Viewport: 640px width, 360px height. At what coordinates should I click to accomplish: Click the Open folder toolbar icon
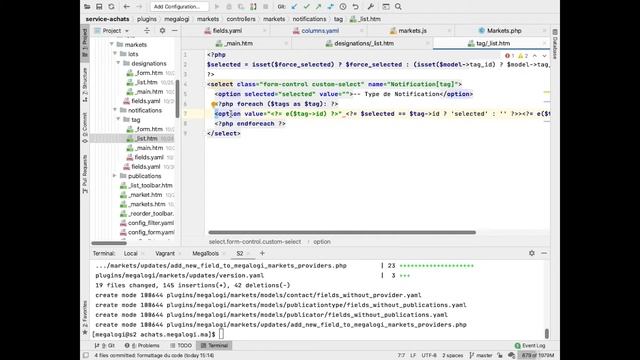click(87, 7)
